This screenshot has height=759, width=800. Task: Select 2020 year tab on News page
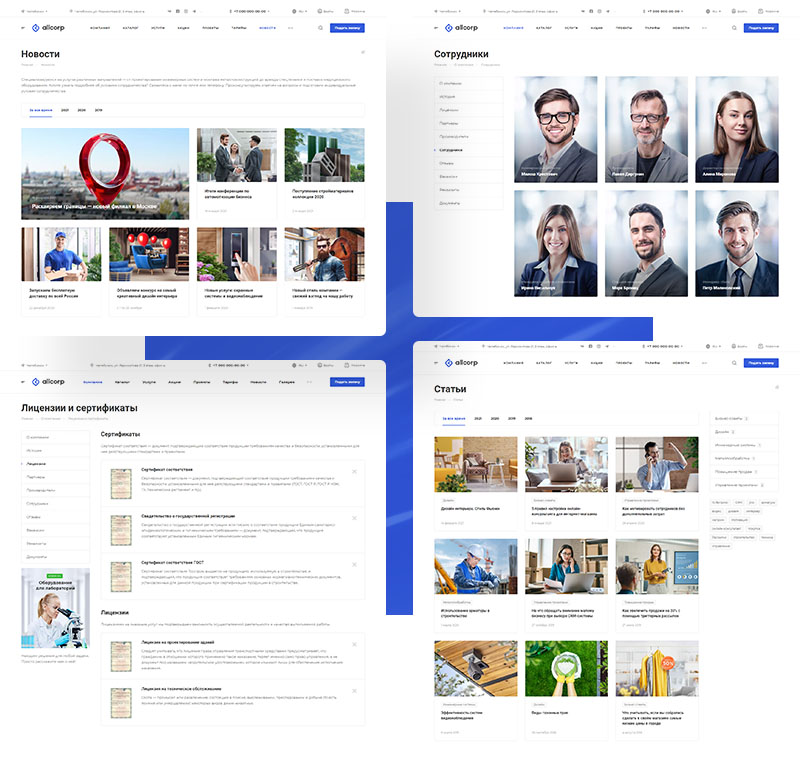(81, 110)
